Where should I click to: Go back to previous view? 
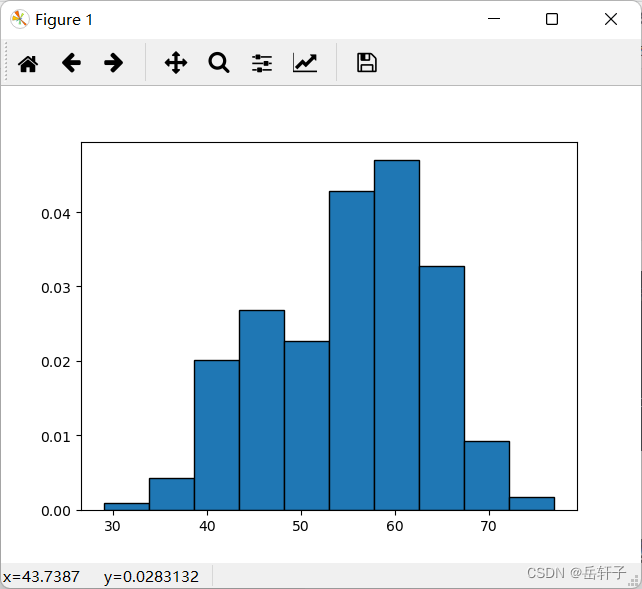(x=71, y=63)
